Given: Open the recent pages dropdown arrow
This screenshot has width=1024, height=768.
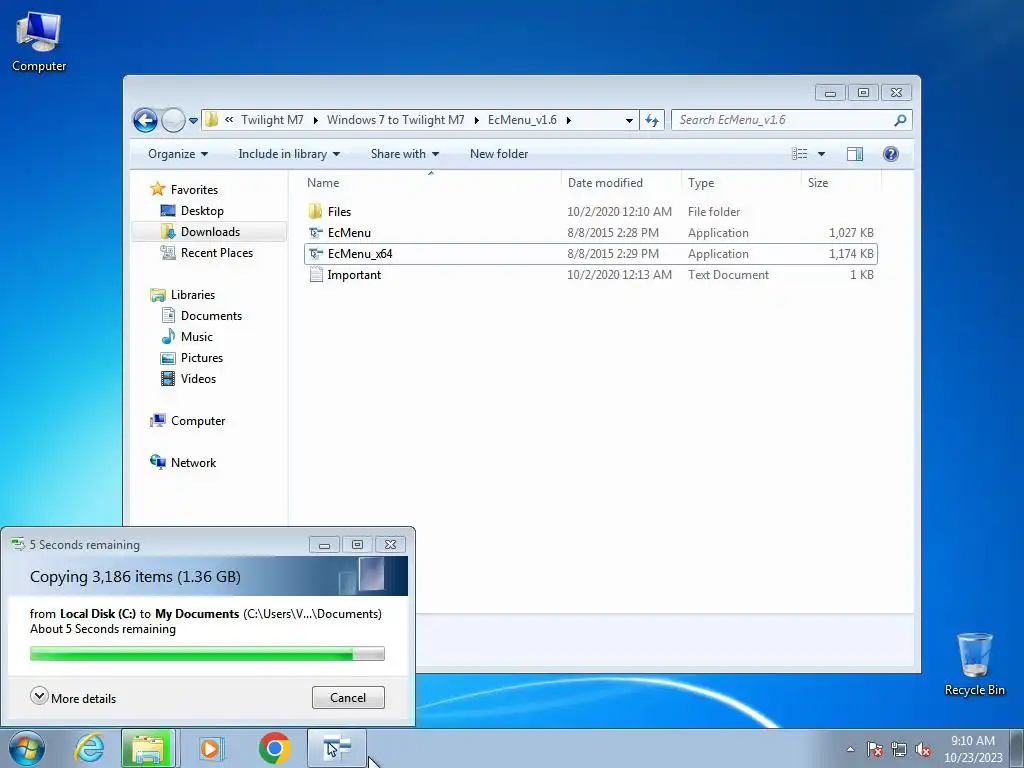Looking at the screenshot, I should click(x=193, y=121).
